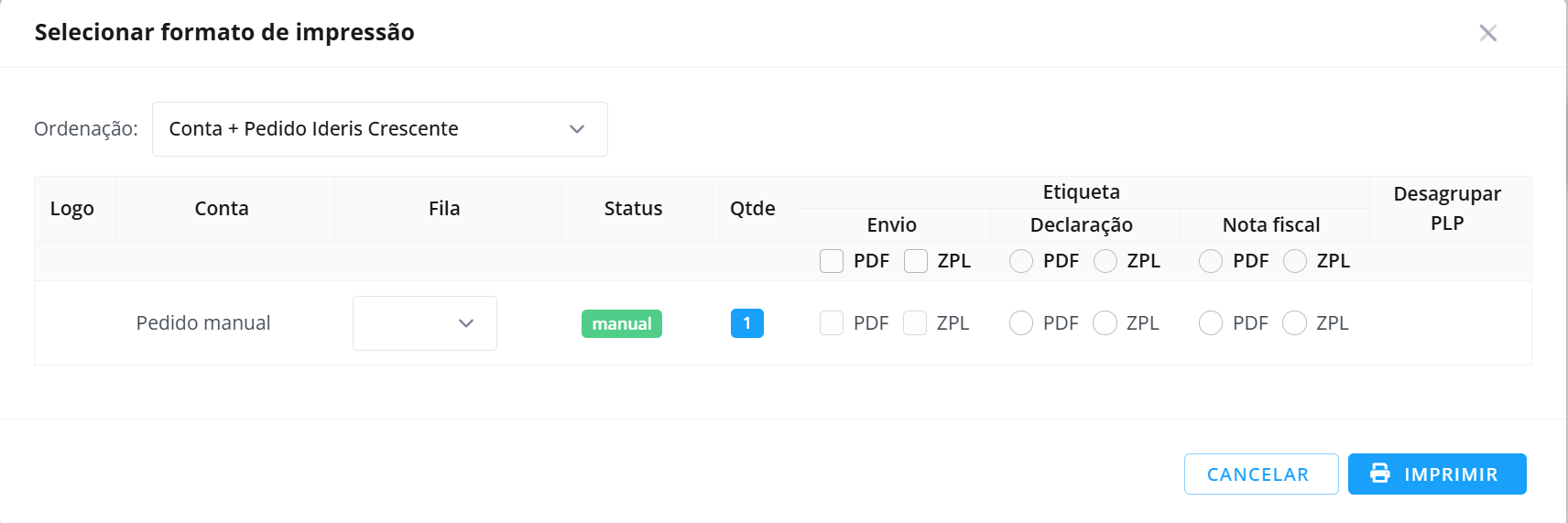Select header Nota fiscal PDF radio button
This screenshot has width=1568, height=523.
[1211, 261]
